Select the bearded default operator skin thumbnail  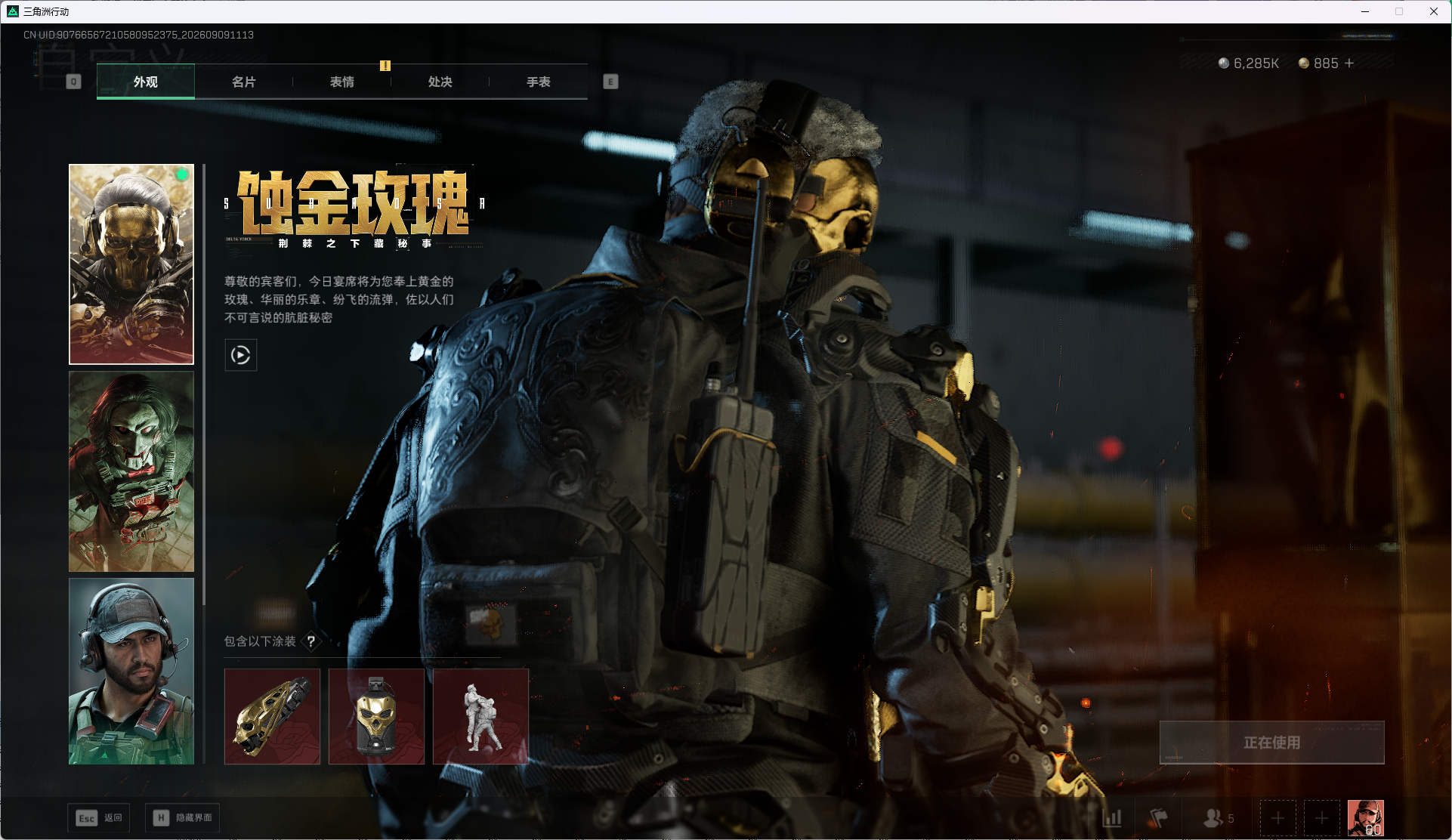click(x=131, y=671)
